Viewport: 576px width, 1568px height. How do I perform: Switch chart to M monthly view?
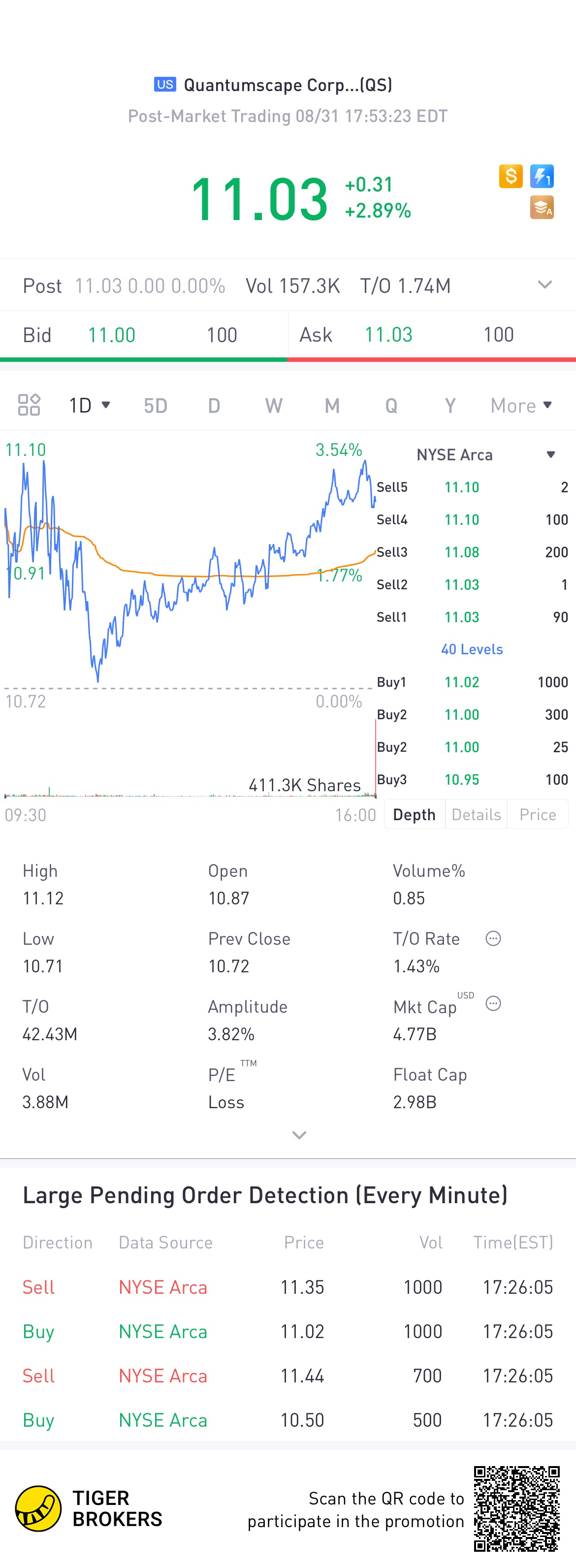tap(332, 405)
